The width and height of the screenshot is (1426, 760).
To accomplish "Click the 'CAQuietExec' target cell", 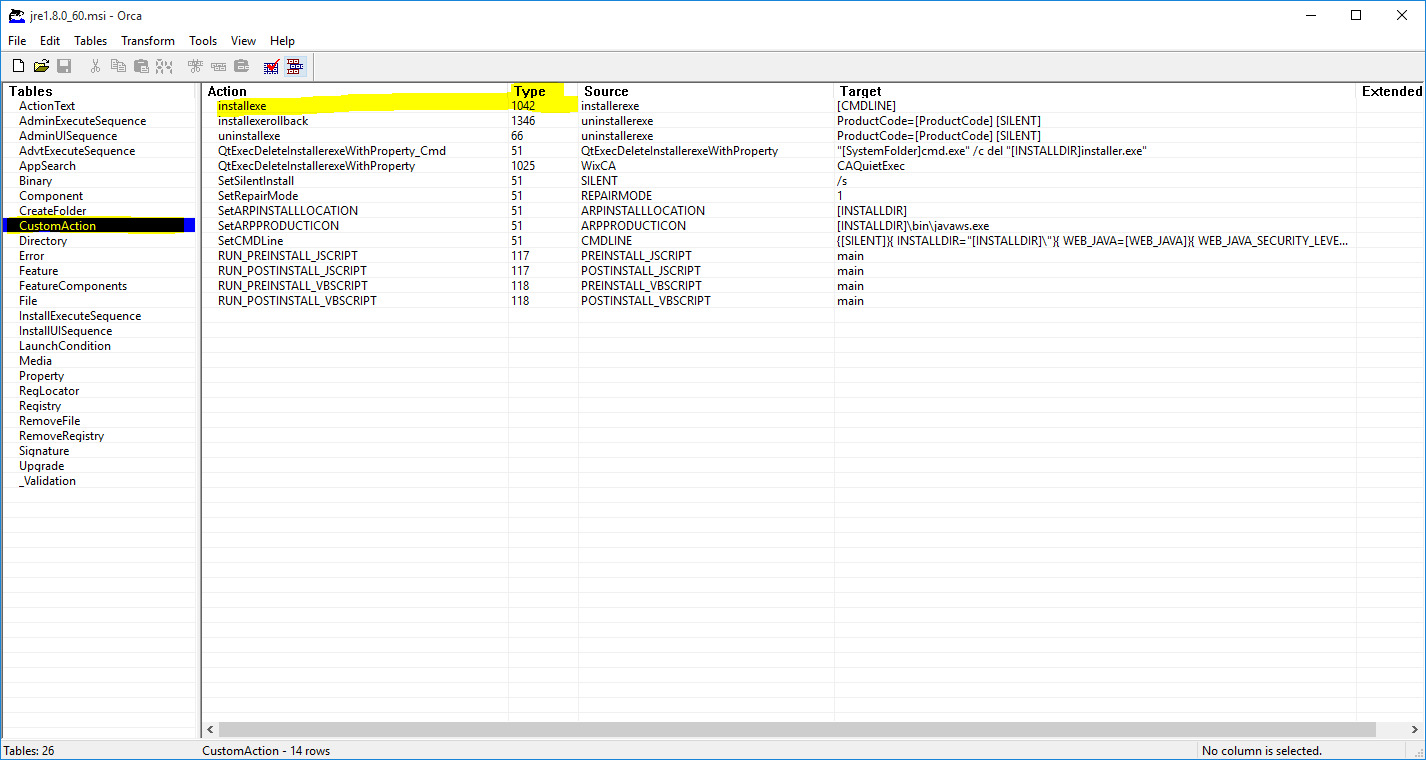I will (x=871, y=166).
